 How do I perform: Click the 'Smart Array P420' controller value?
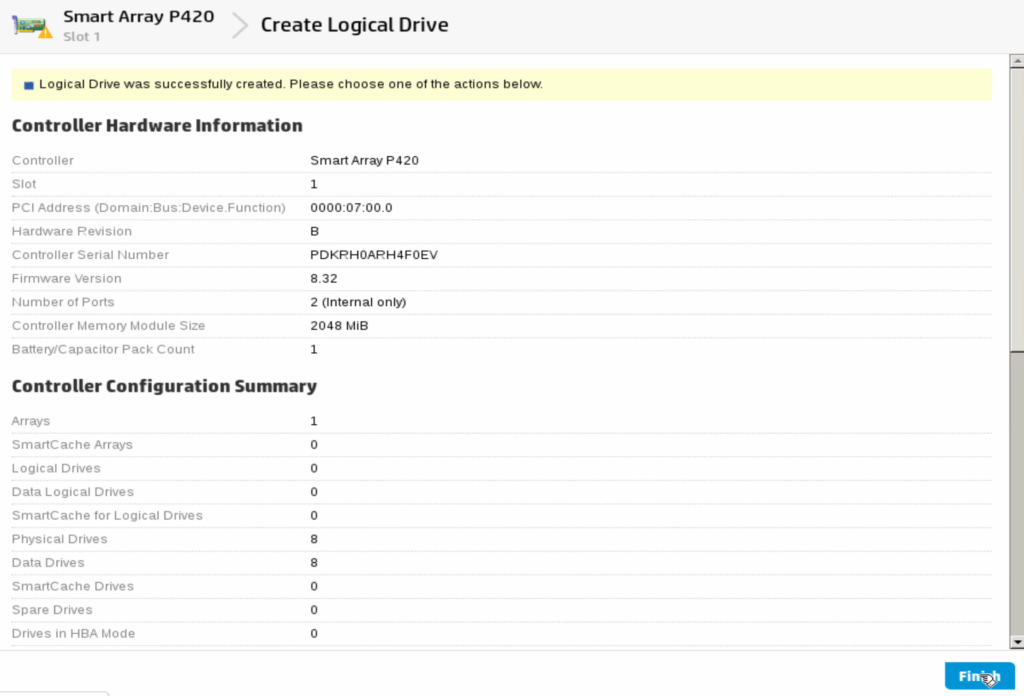364,161
